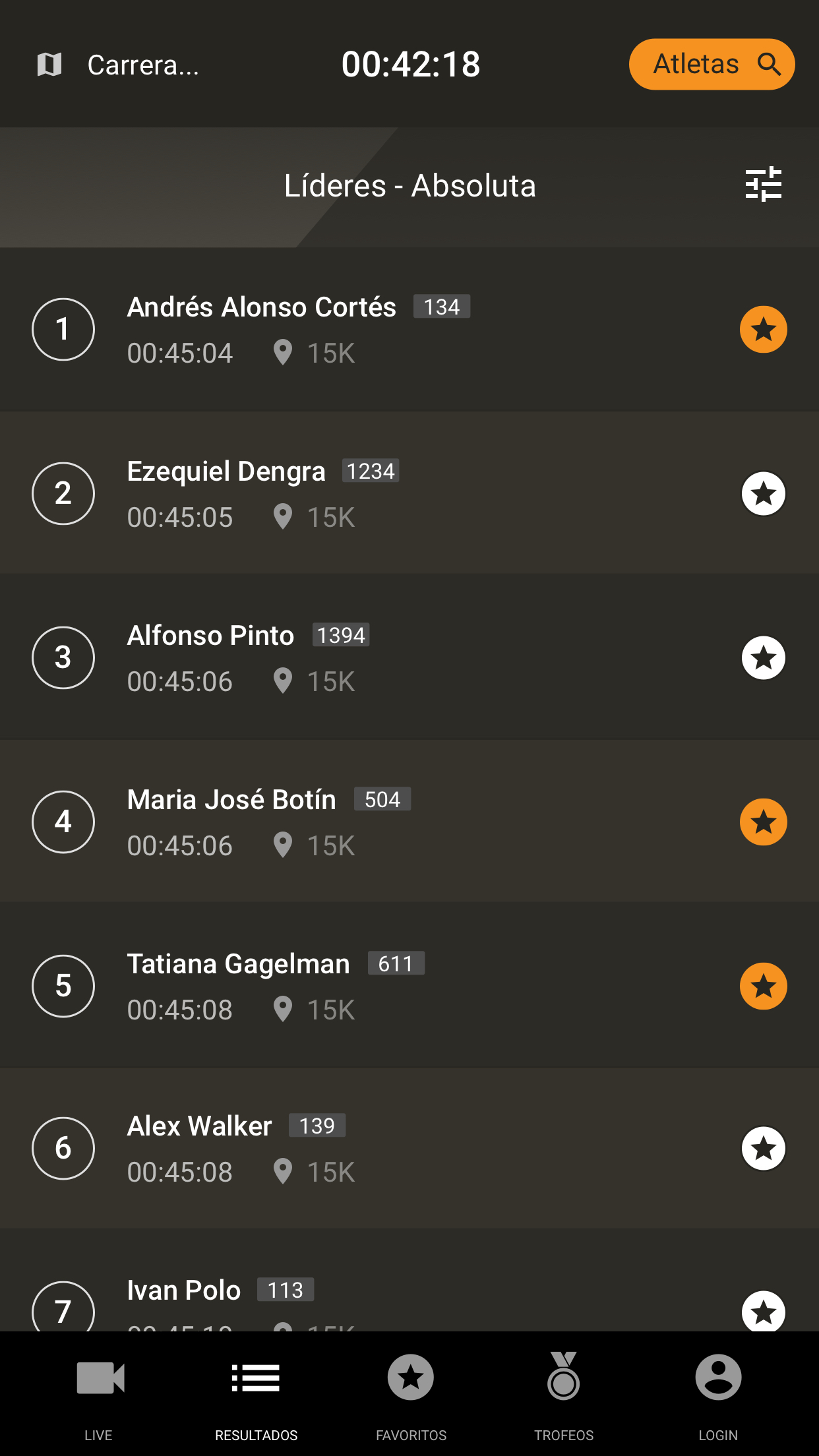Tap the search magnifier in Atletas
819x1456 pixels.
[x=769, y=65]
